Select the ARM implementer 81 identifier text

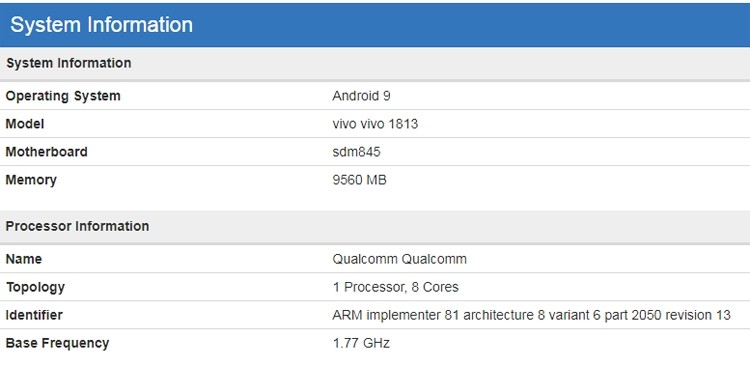[531, 315]
